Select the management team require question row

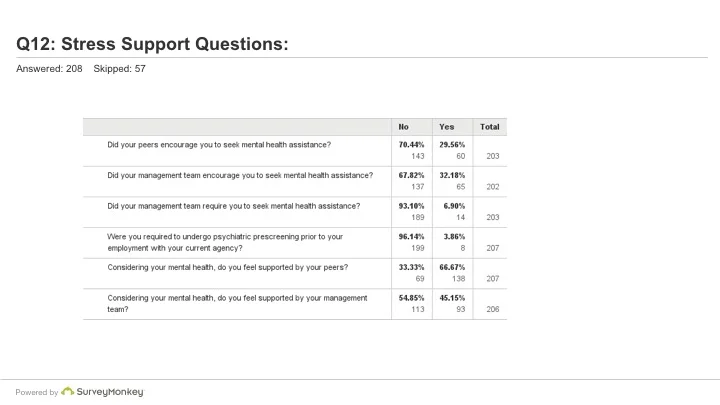295,212
